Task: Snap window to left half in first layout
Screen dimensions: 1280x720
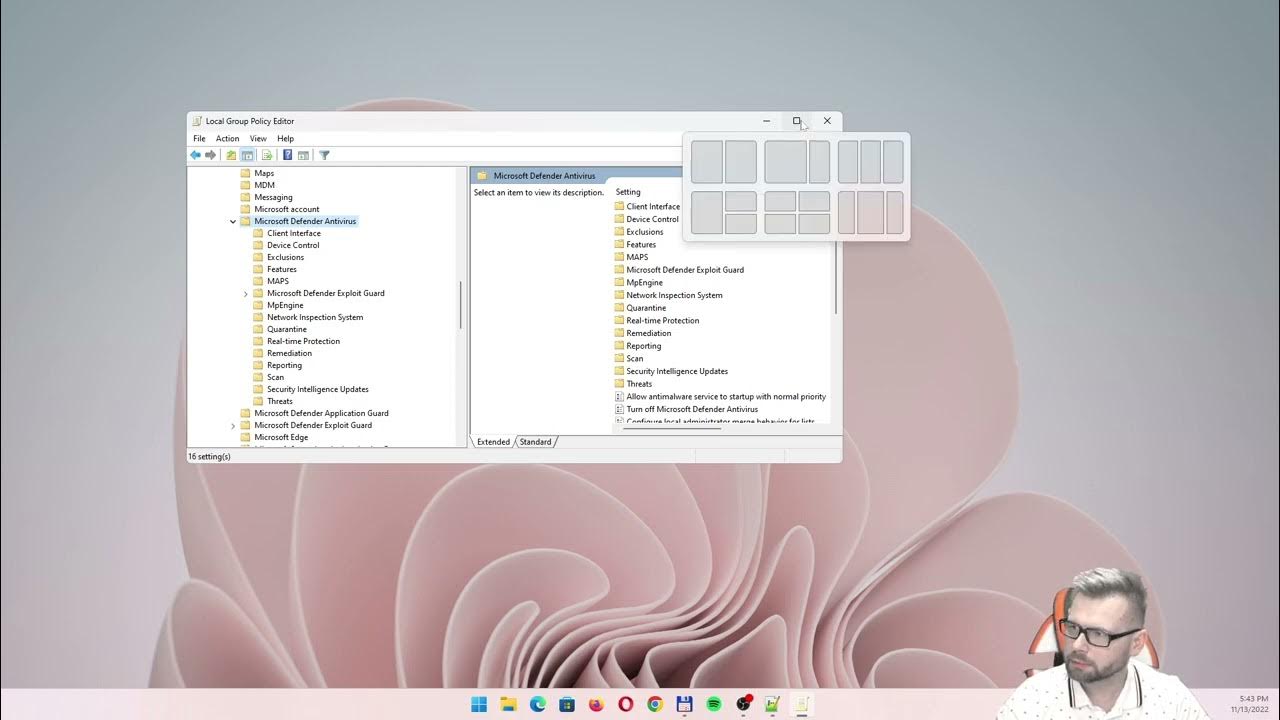Action: [x=707, y=162]
